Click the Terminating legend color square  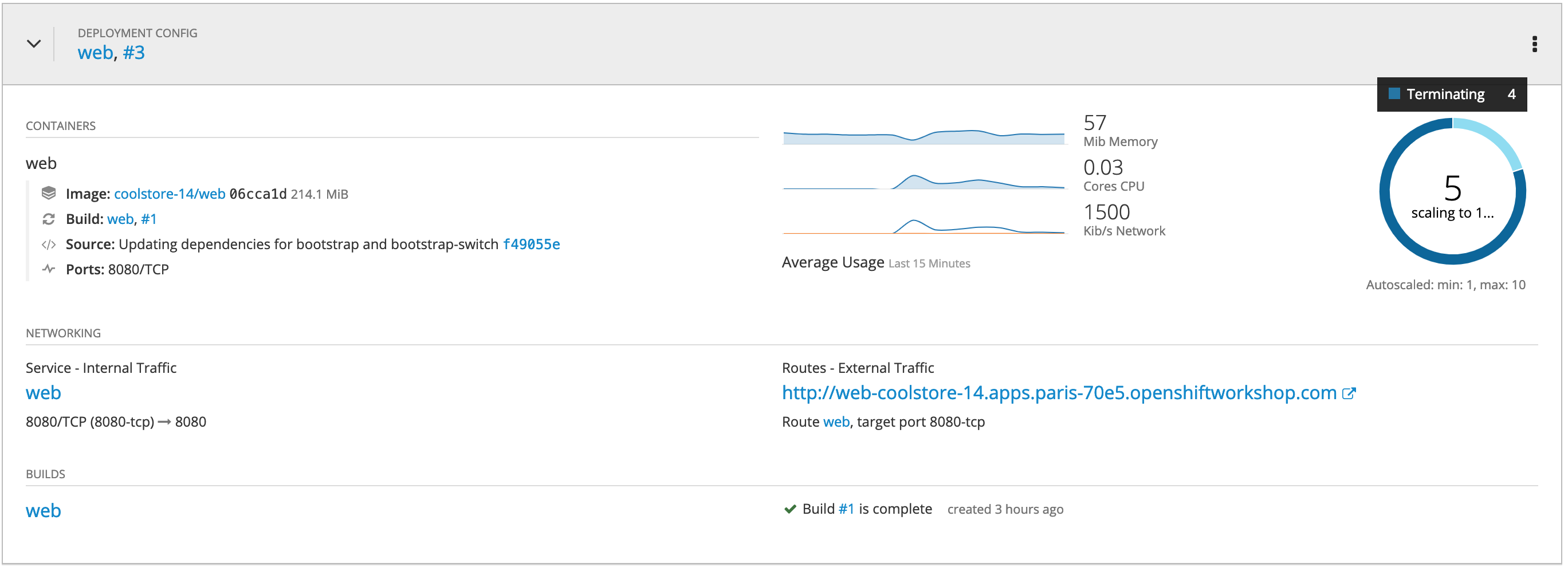(1394, 94)
